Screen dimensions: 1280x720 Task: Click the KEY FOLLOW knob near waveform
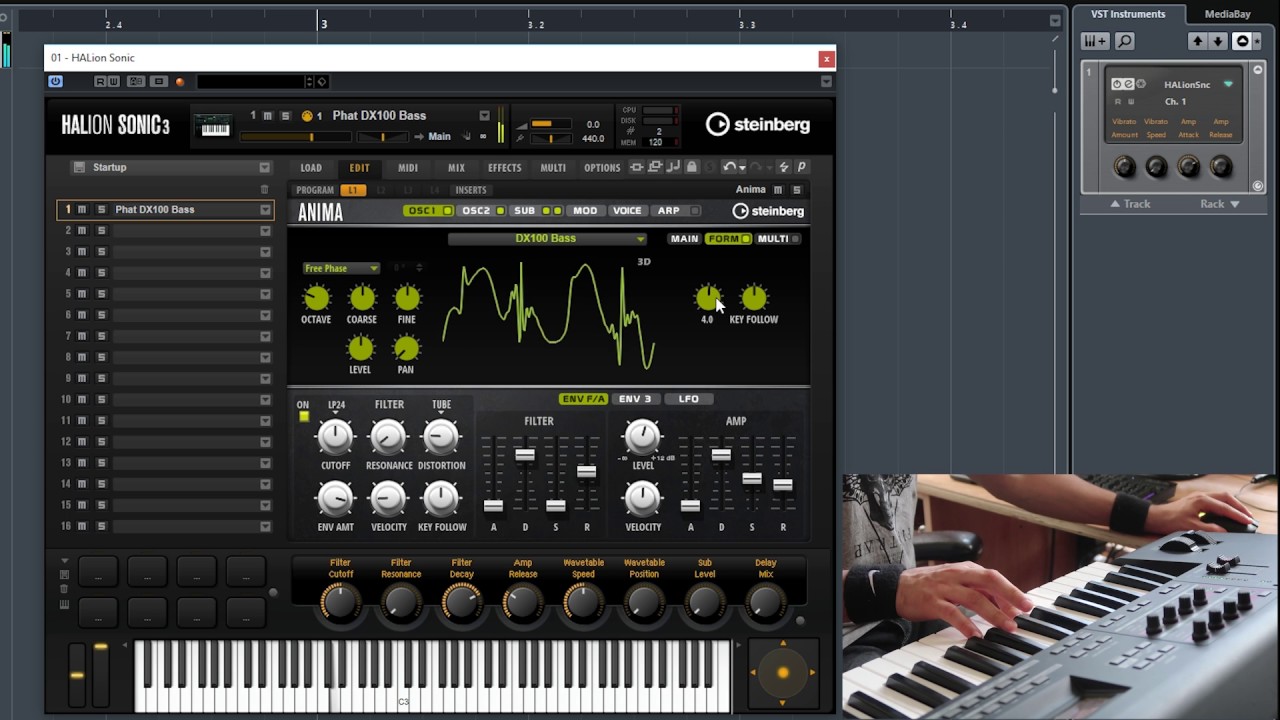(x=754, y=298)
